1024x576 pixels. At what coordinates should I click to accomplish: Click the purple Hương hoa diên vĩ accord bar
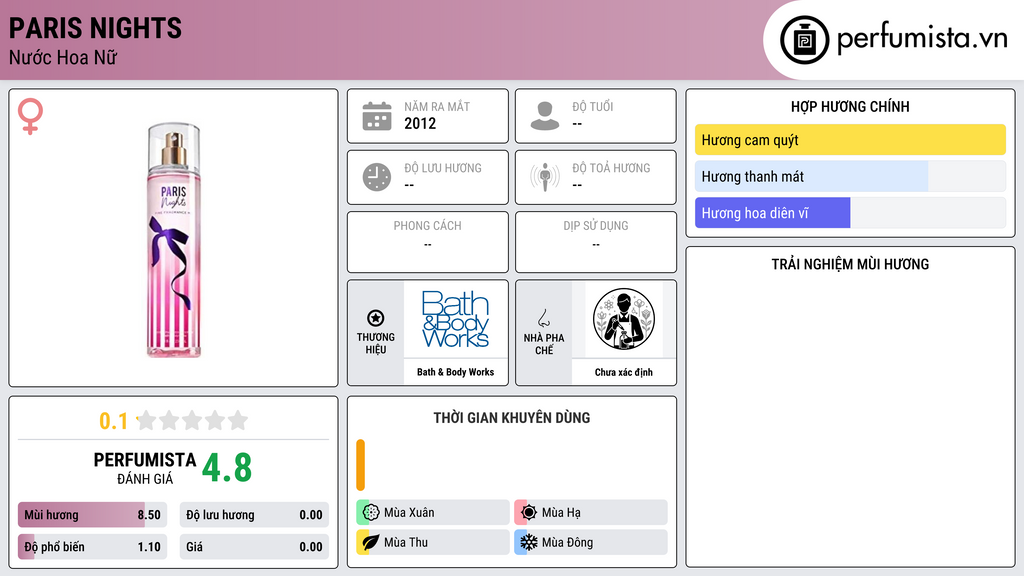coord(850,213)
